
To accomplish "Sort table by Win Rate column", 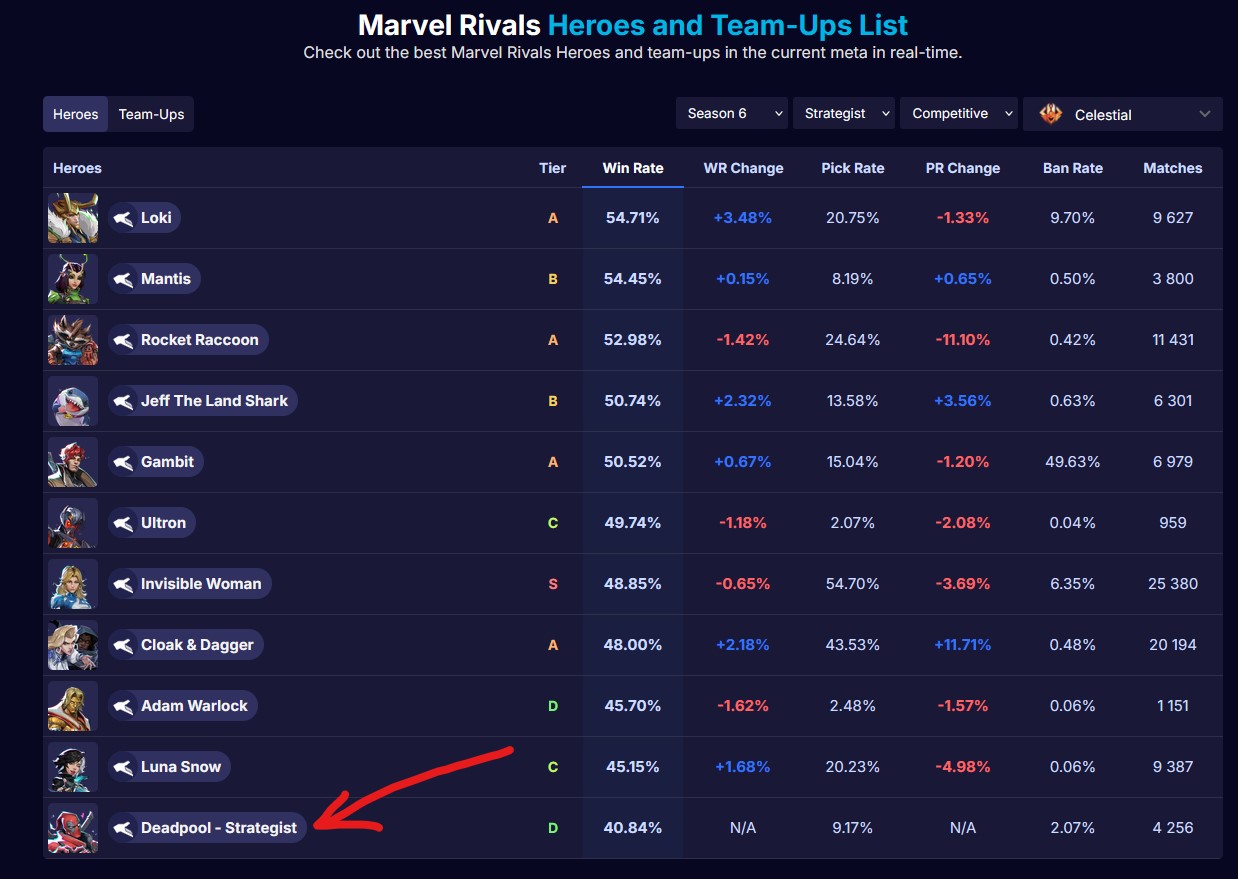I will tap(633, 168).
